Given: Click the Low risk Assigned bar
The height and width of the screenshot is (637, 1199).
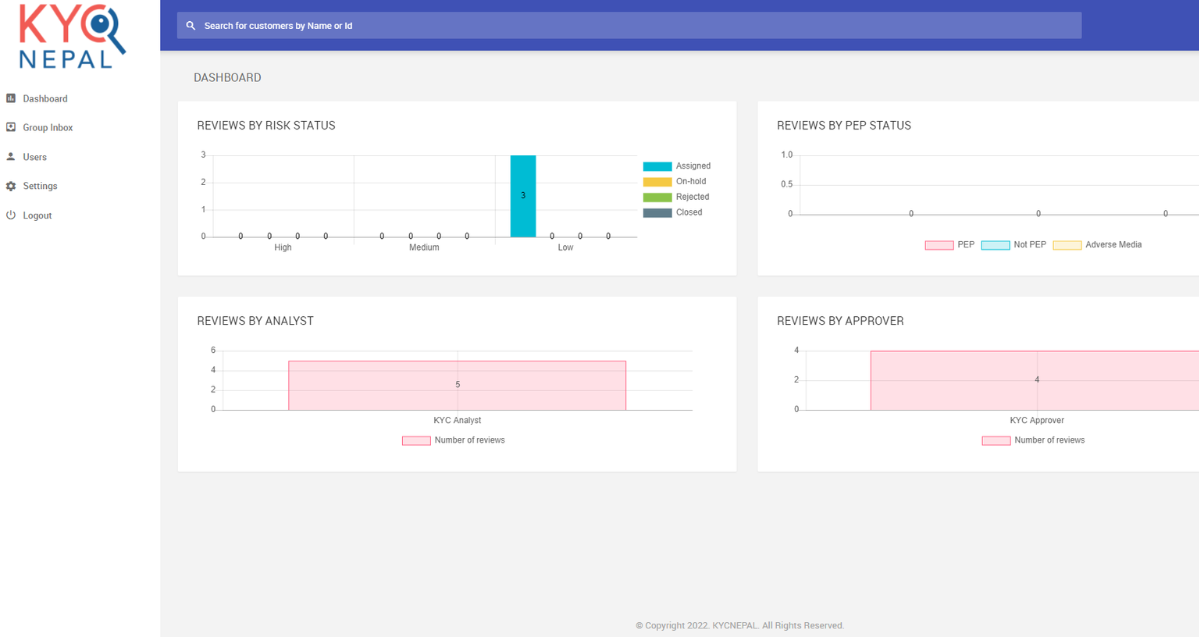Looking at the screenshot, I should click(x=523, y=196).
